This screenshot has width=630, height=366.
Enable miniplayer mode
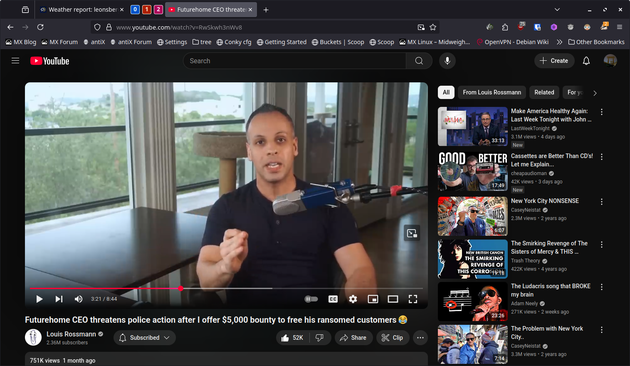pyautogui.click(x=373, y=299)
